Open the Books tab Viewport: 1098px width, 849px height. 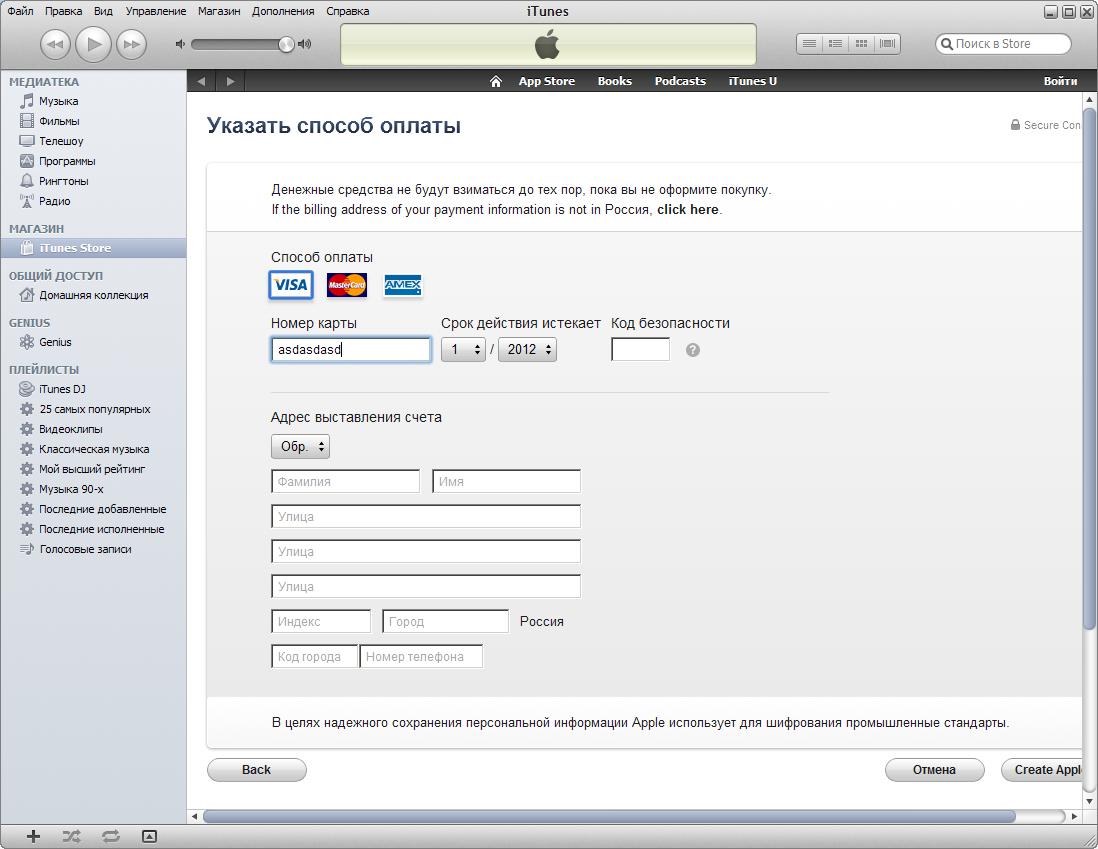614,81
